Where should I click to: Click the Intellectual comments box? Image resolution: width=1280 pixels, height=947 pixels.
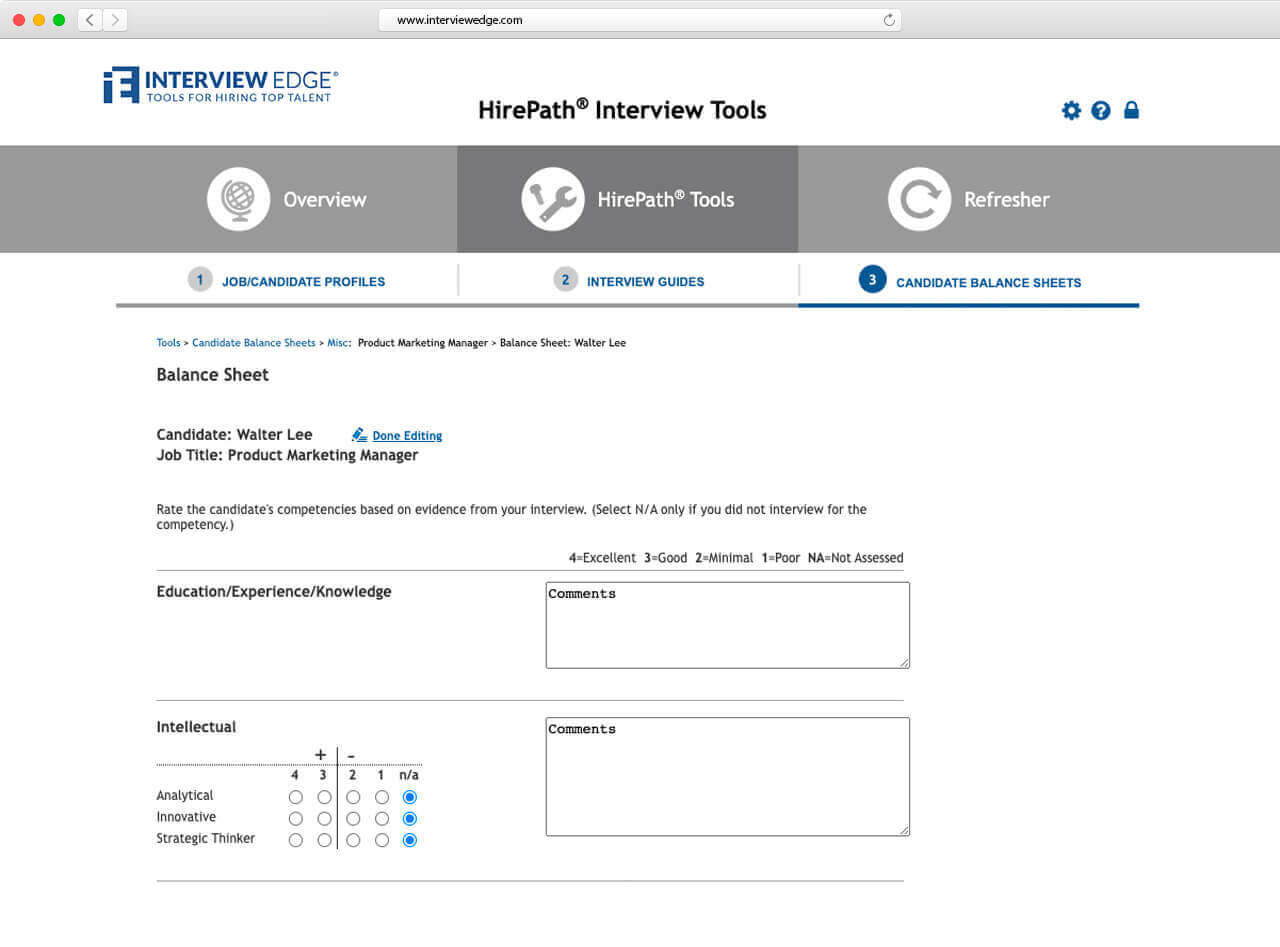[x=728, y=776]
